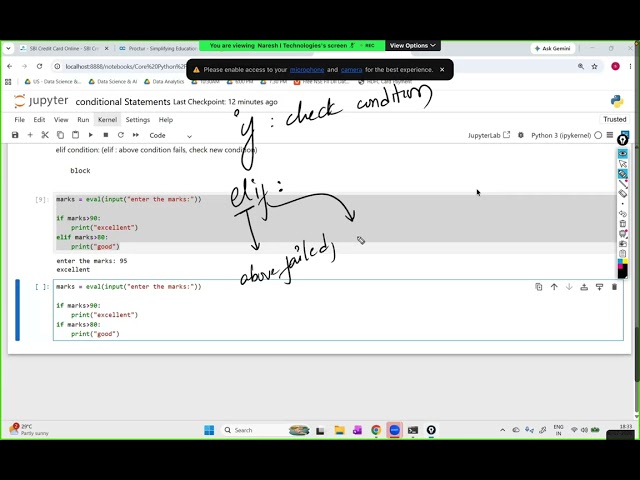Click the Trusted notebook indicator
This screenshot has height=480, width=640.
(x=615, y=119)
